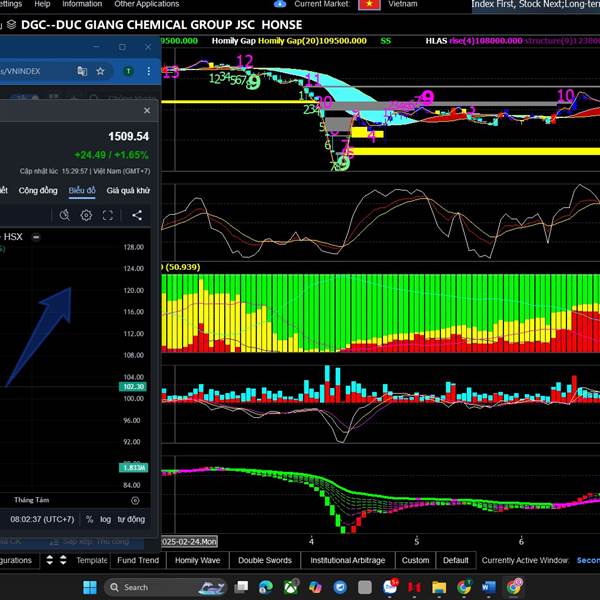This screenshot has width=600, height=600.
Task: Click the target go-to-date icon near Tháng Tám
Action: pyautogui.click(x=135, y=501)
